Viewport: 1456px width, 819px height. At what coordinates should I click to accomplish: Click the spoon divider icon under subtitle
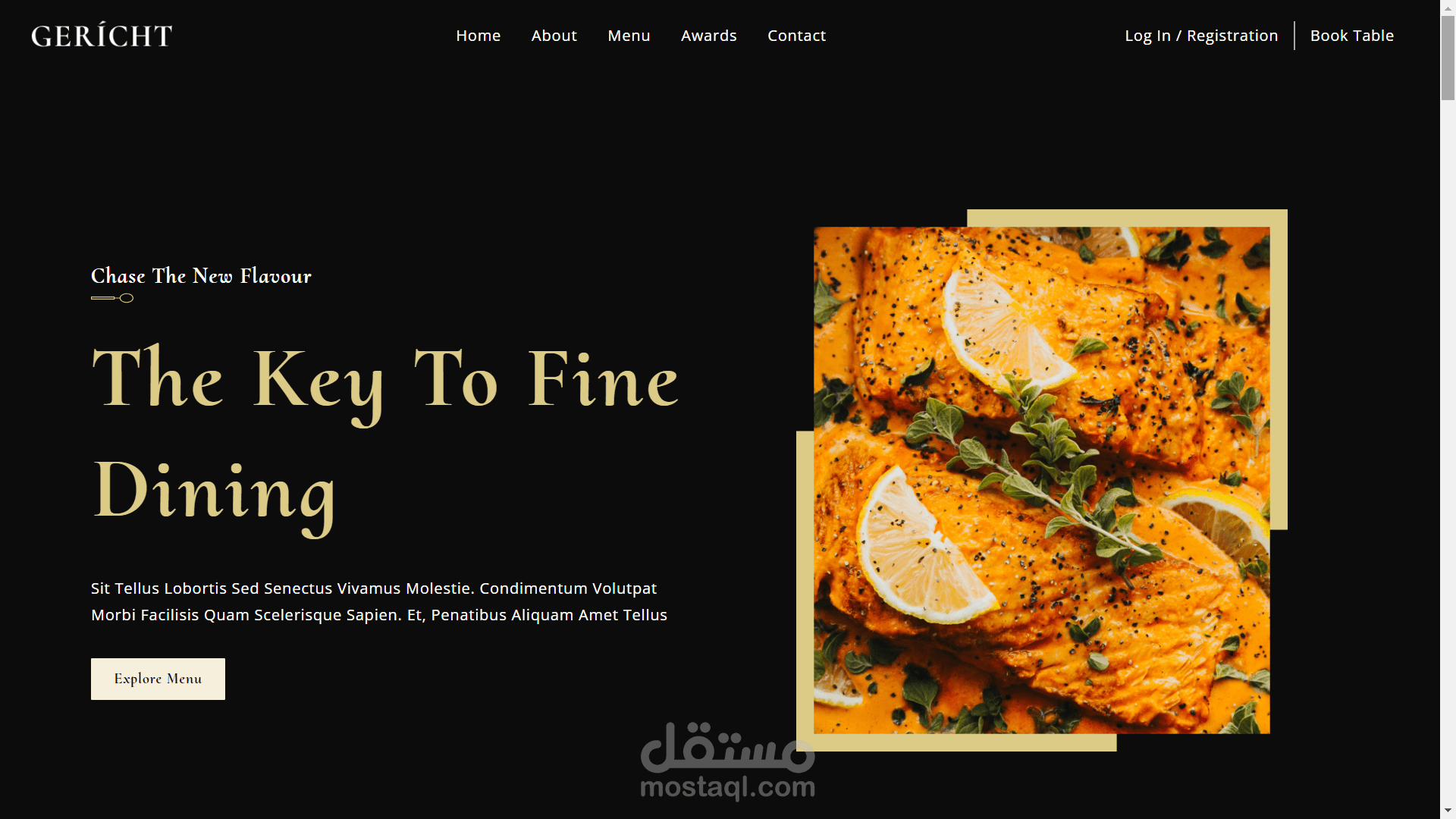(x=112, y=298)
